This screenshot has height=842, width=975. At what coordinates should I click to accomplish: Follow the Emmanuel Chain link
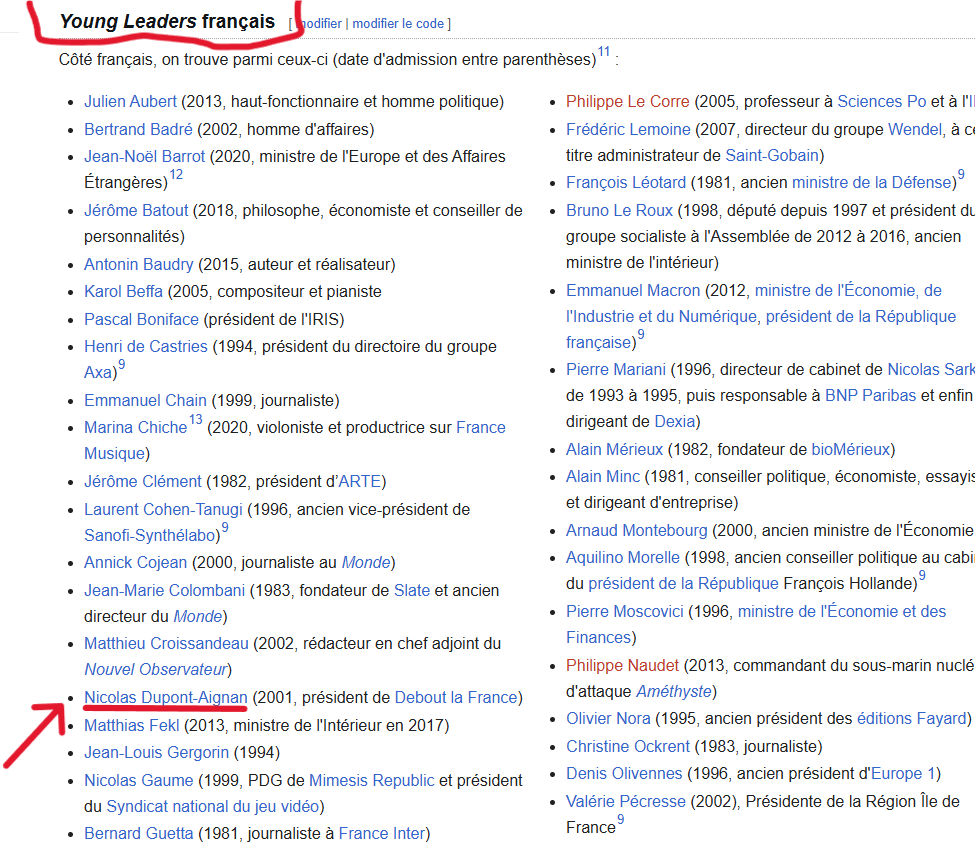tap(145, 400)
